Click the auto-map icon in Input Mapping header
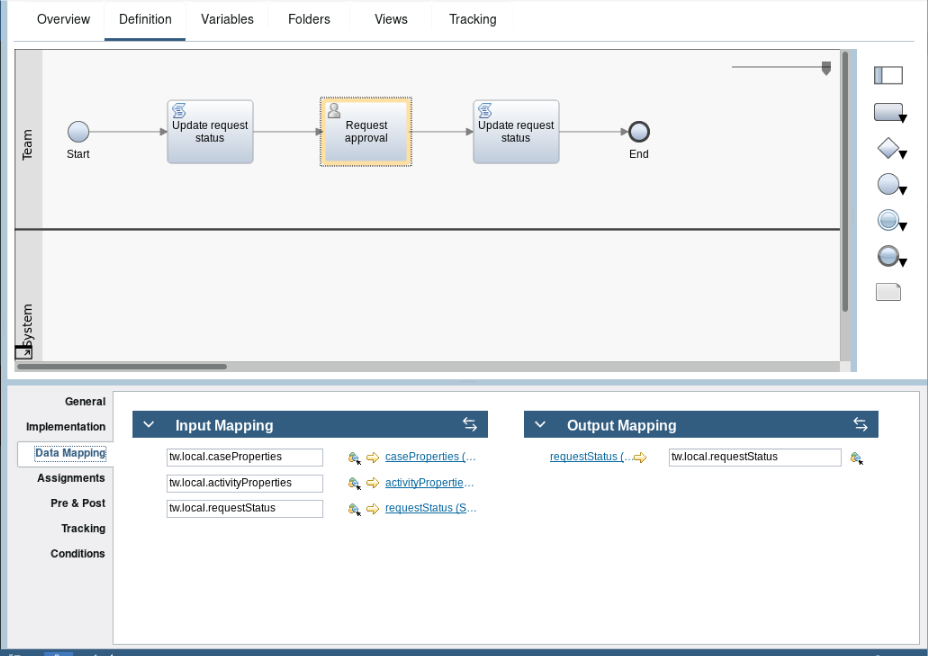The image size is (928, 656). 469,424
